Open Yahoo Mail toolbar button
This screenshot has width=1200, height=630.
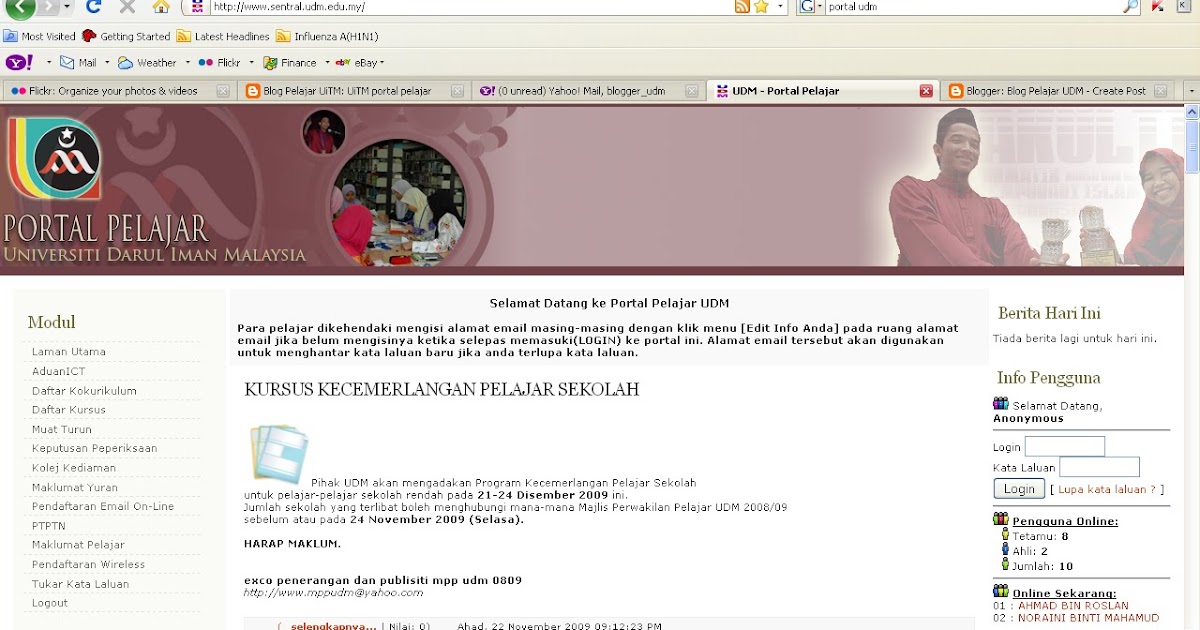(78, 62)
